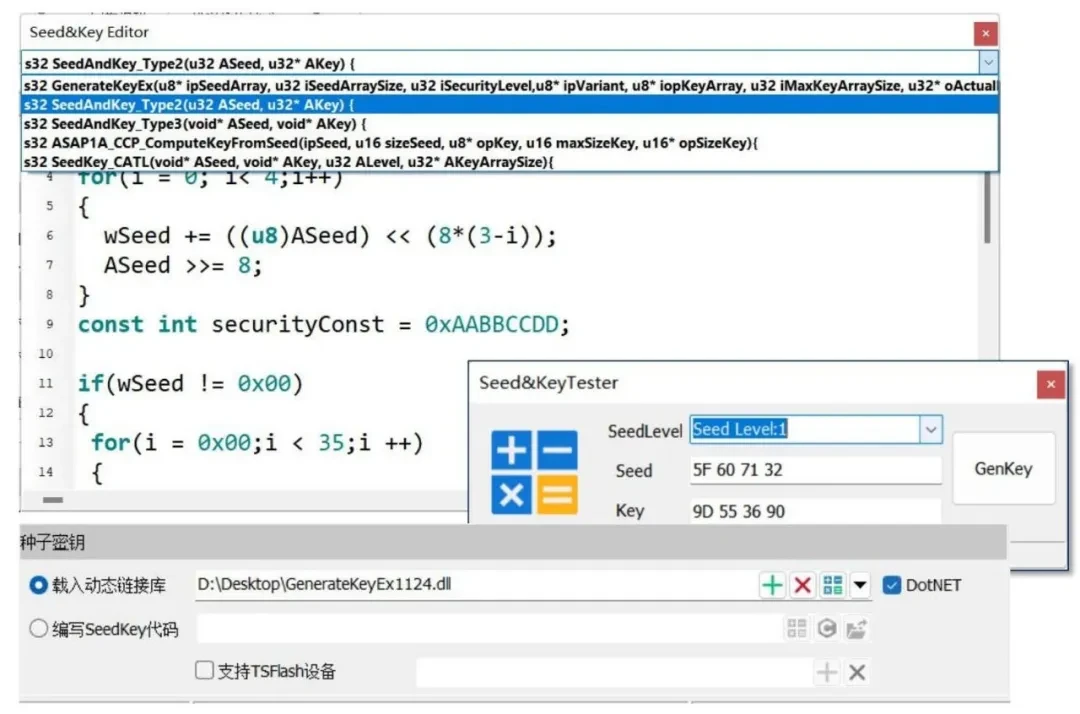
Task: Open the green grid icon beside DLL path
Action: [x=832, y=586]
